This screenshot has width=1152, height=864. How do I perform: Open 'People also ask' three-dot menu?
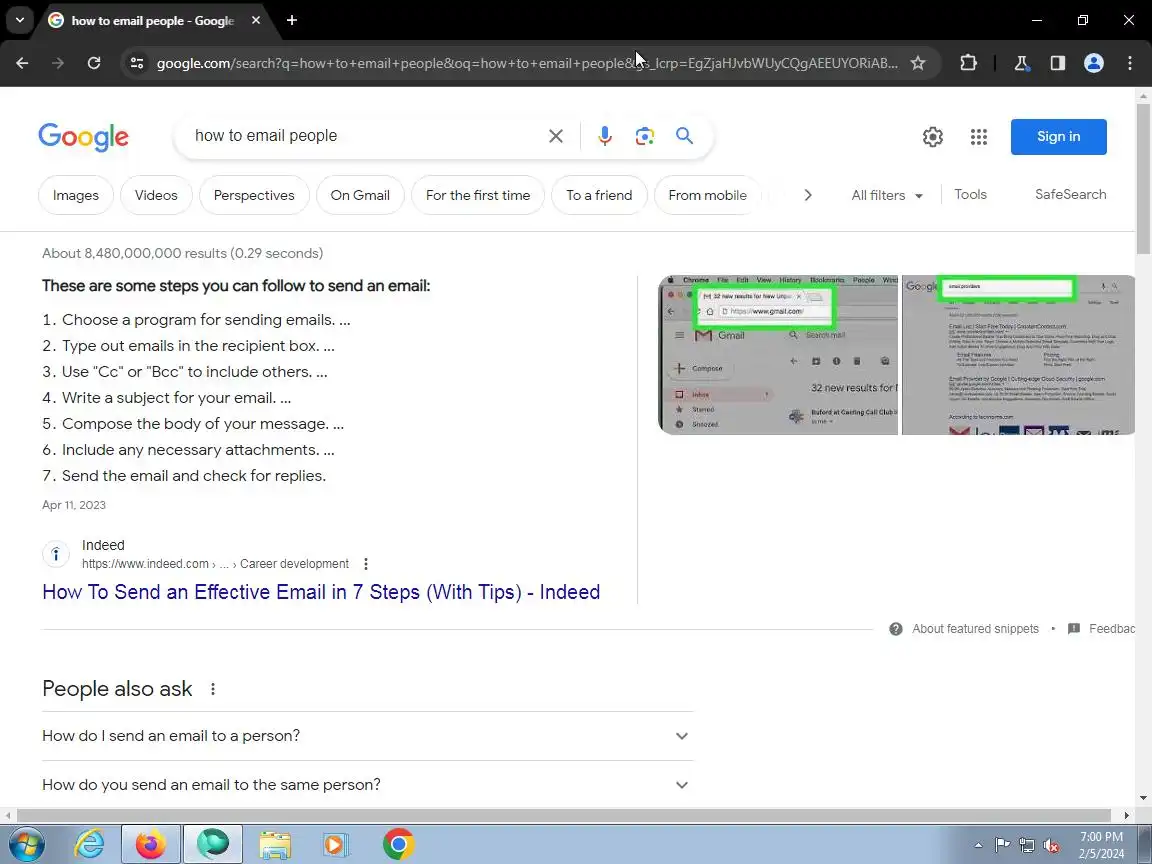click(x=213, y=689)
